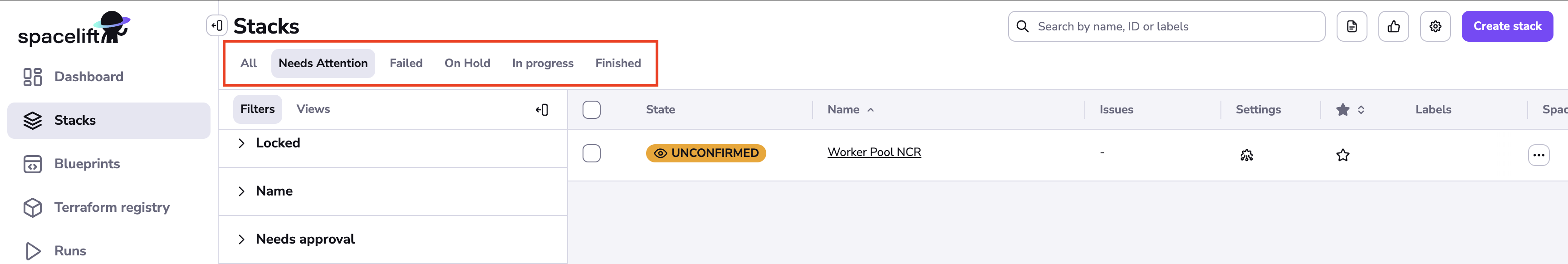Check the checkbox next to Worker Pool NCR
Screen dimensions: 1568x264
(591, 153)
